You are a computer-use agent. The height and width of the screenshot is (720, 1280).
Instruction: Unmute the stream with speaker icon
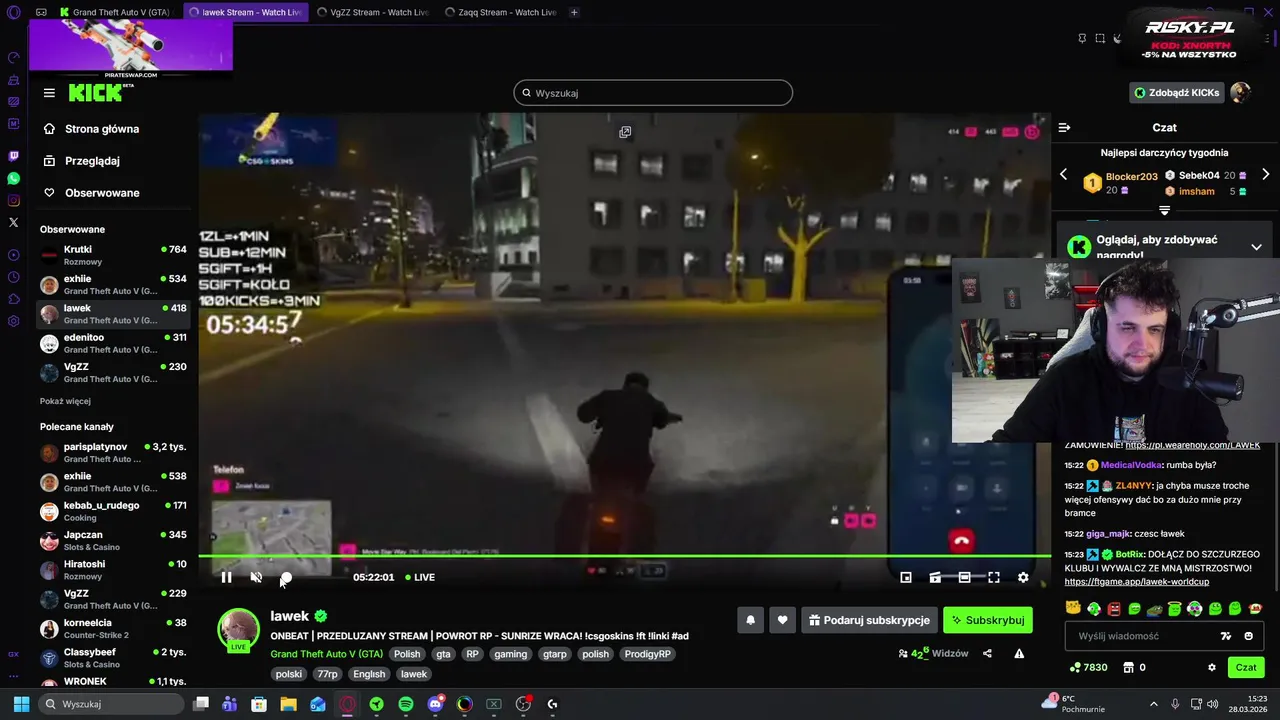point(256,577)
